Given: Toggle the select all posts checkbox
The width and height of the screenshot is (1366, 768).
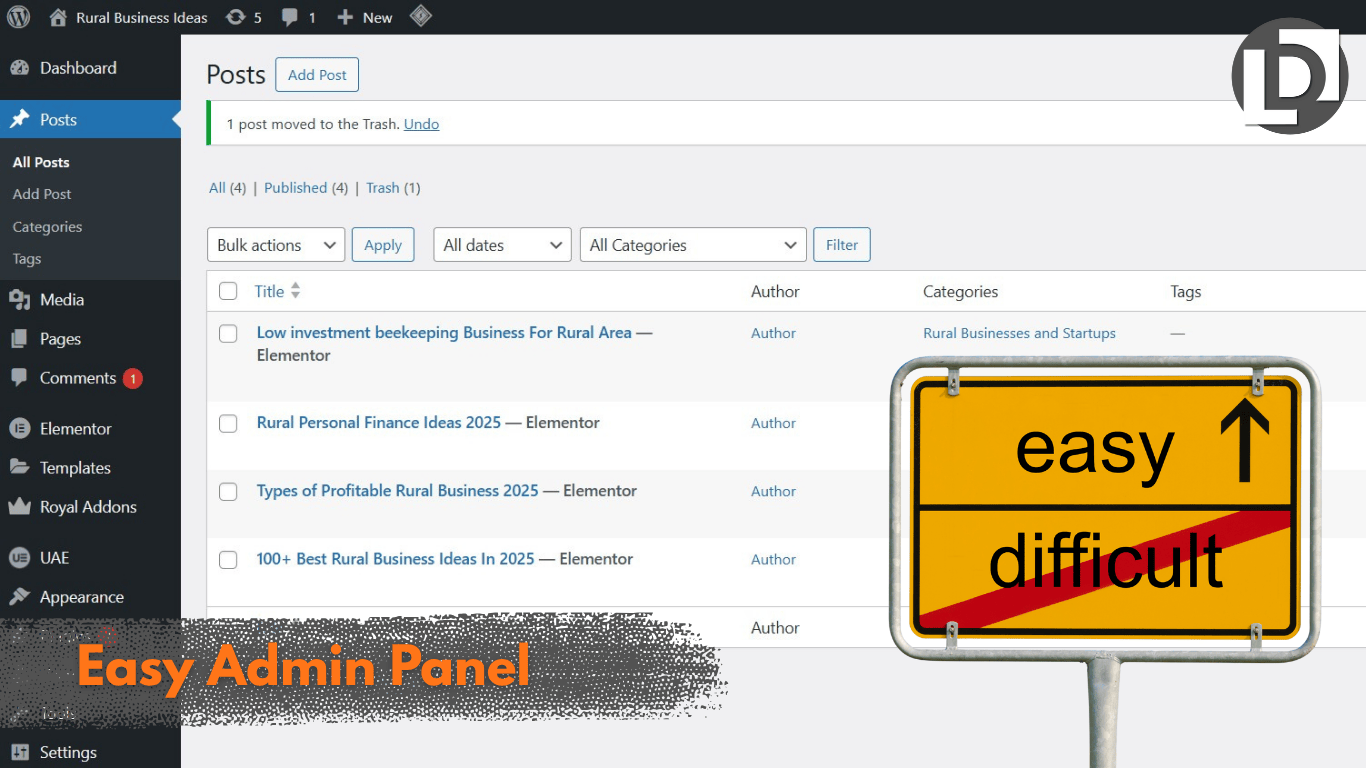Looking at the screenshot, I should point(228,291).
